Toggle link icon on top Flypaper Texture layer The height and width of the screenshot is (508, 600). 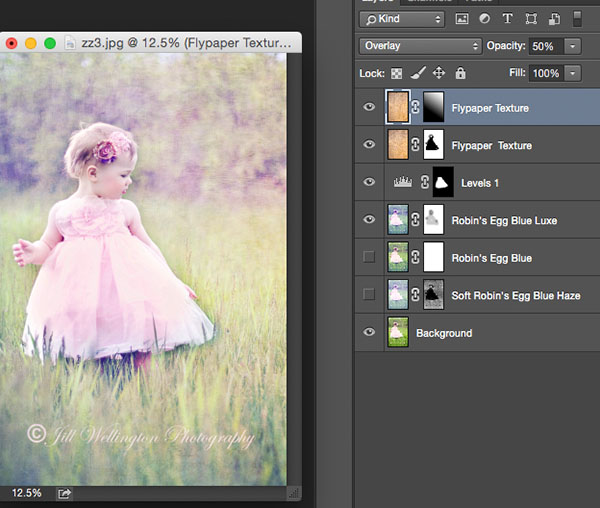[x=416, y=107]
